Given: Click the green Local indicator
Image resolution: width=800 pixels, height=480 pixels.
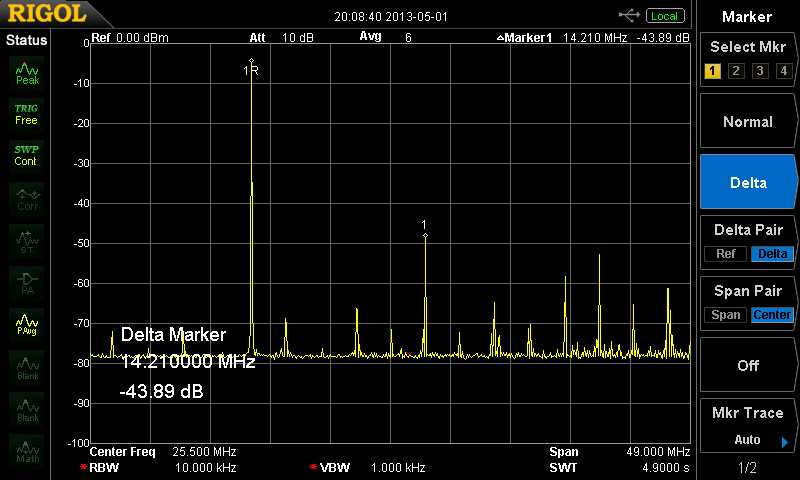Looking at the screenshot, I should tap(664, 15).
